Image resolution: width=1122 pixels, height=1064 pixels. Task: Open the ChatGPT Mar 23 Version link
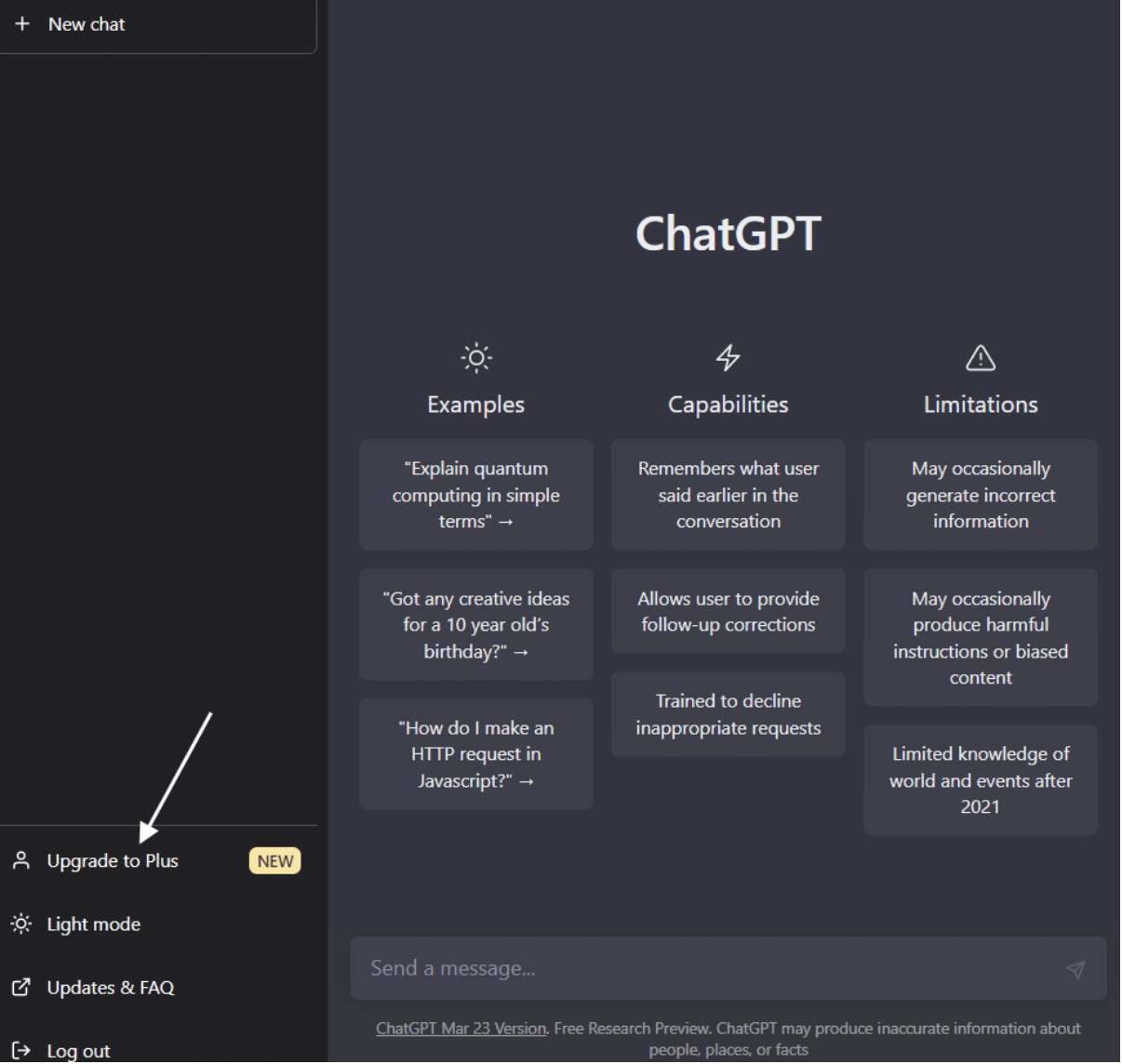click(x=461, y=1029)
